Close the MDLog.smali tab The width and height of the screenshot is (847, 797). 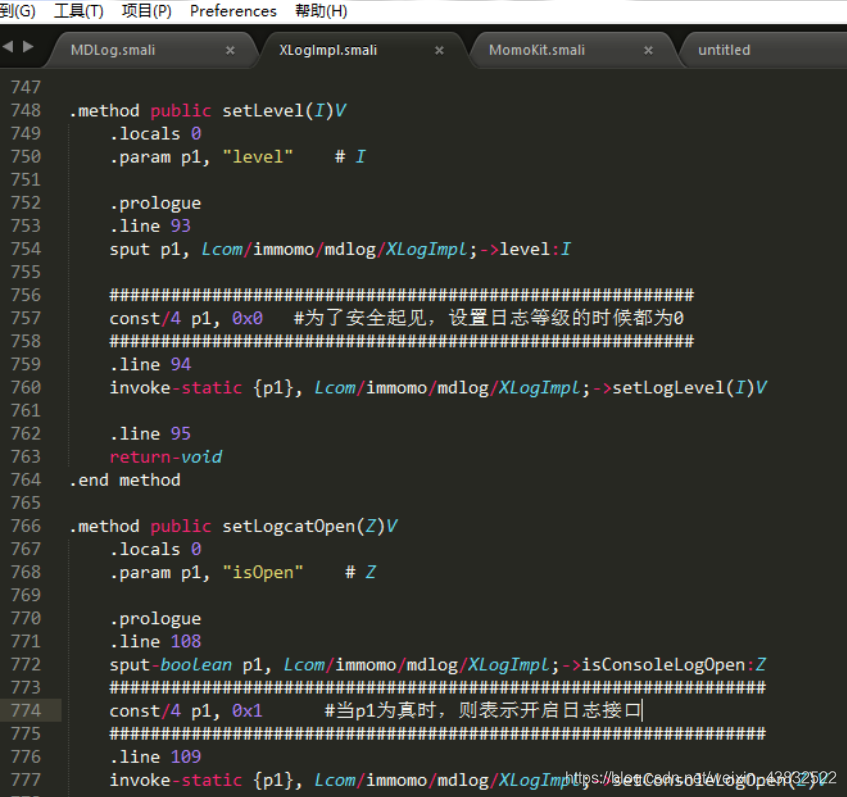pos(230,50)
